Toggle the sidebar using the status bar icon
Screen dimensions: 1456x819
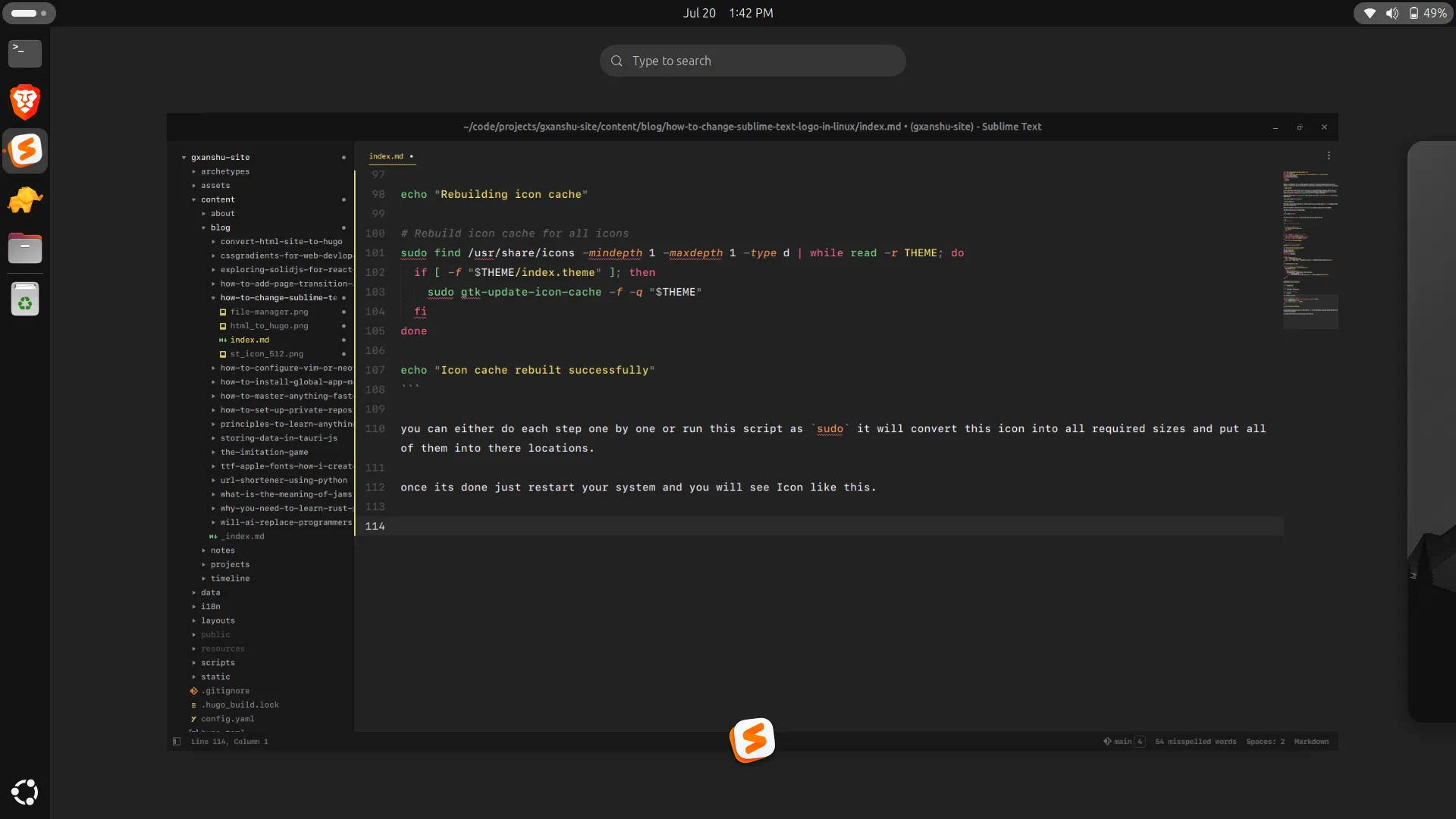pos(177,742)
